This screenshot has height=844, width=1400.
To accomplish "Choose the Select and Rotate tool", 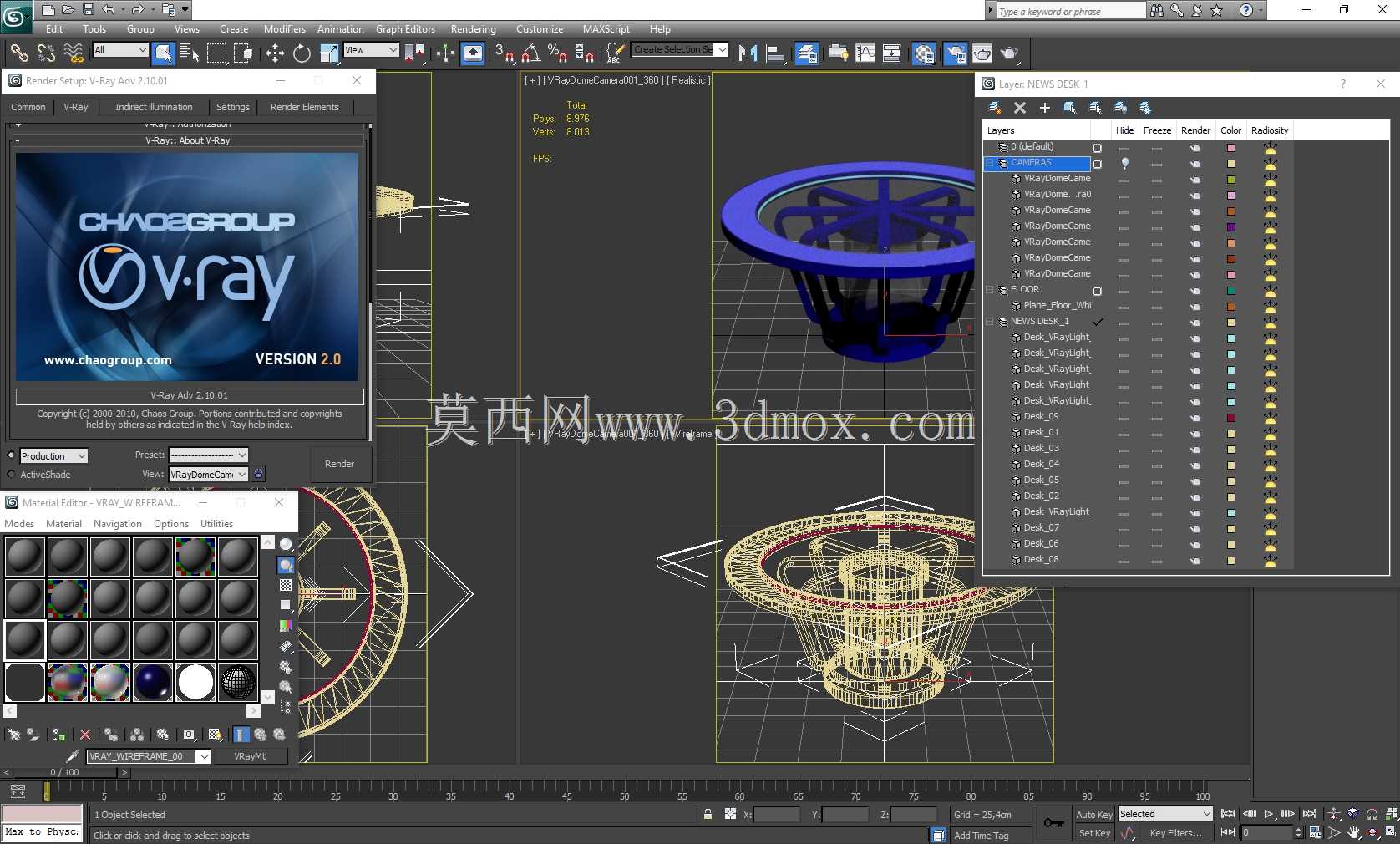I will click(302, 53).
